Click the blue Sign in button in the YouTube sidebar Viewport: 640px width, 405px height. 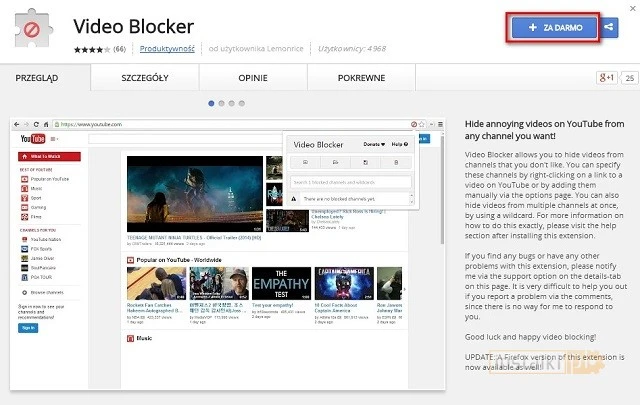point(28,328)
